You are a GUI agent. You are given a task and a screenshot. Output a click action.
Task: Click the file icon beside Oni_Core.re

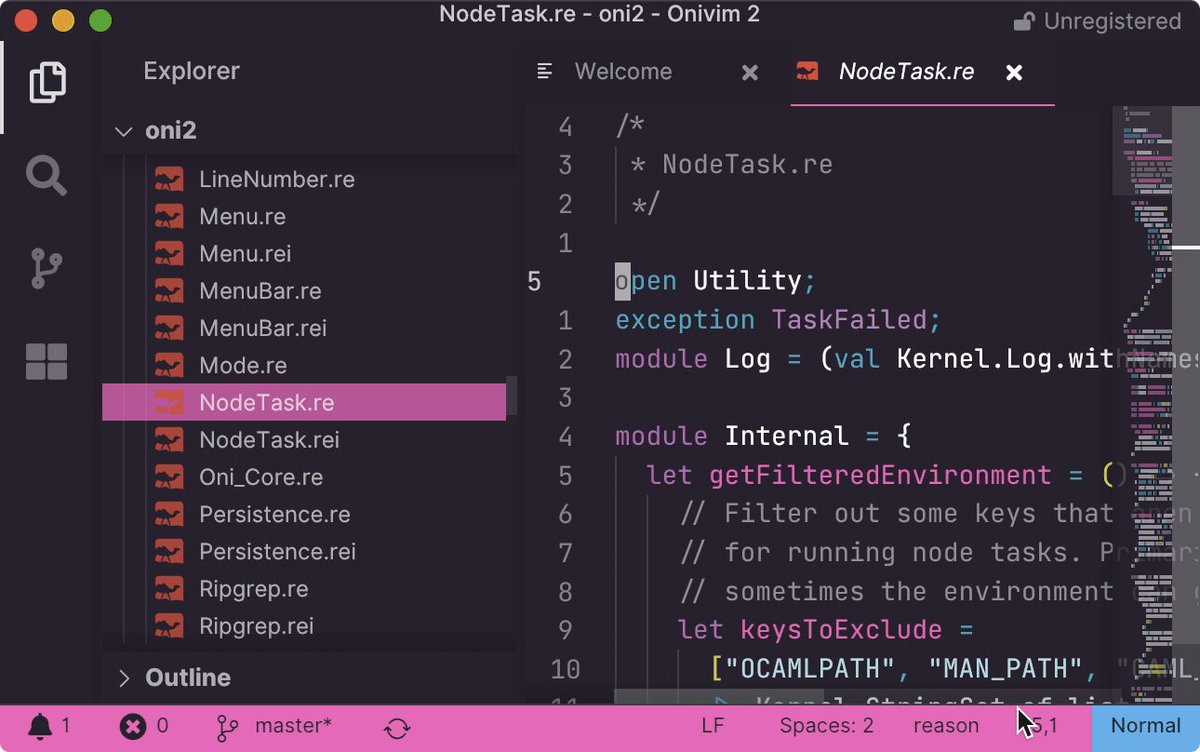pos(169,477)
